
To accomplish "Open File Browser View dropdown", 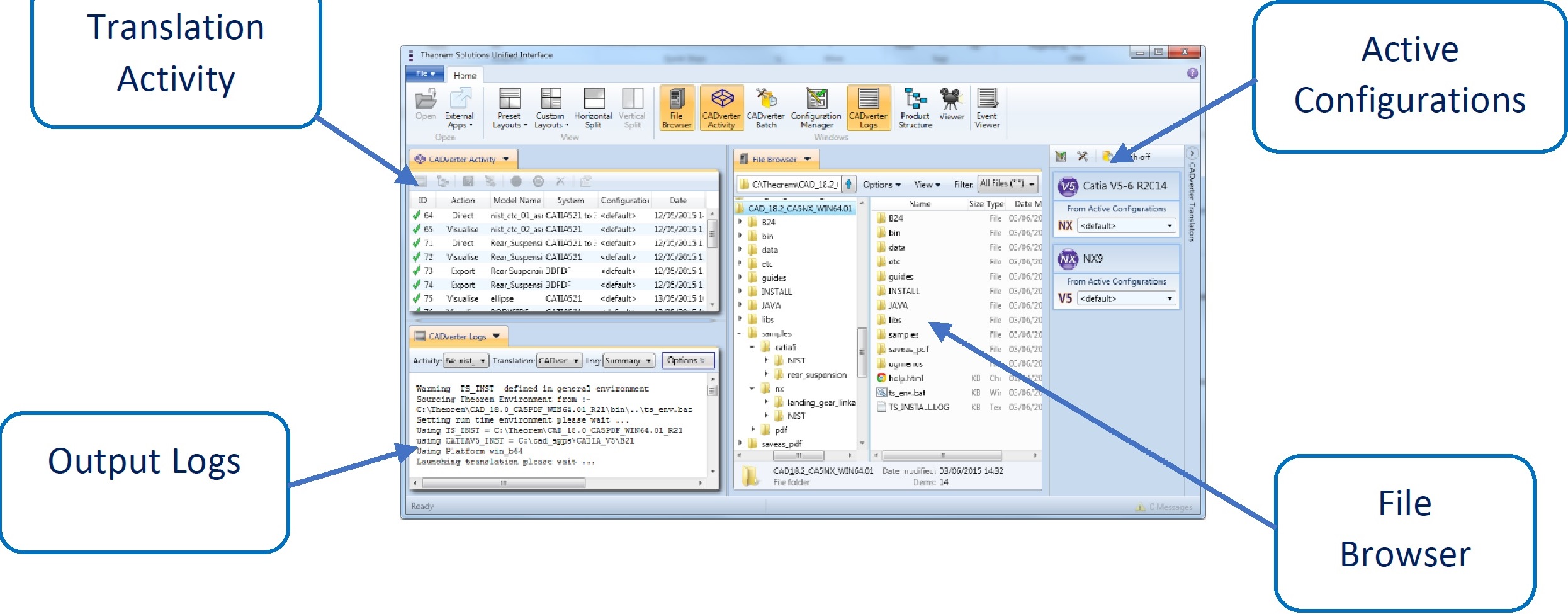I will click(x=927, y=185).
